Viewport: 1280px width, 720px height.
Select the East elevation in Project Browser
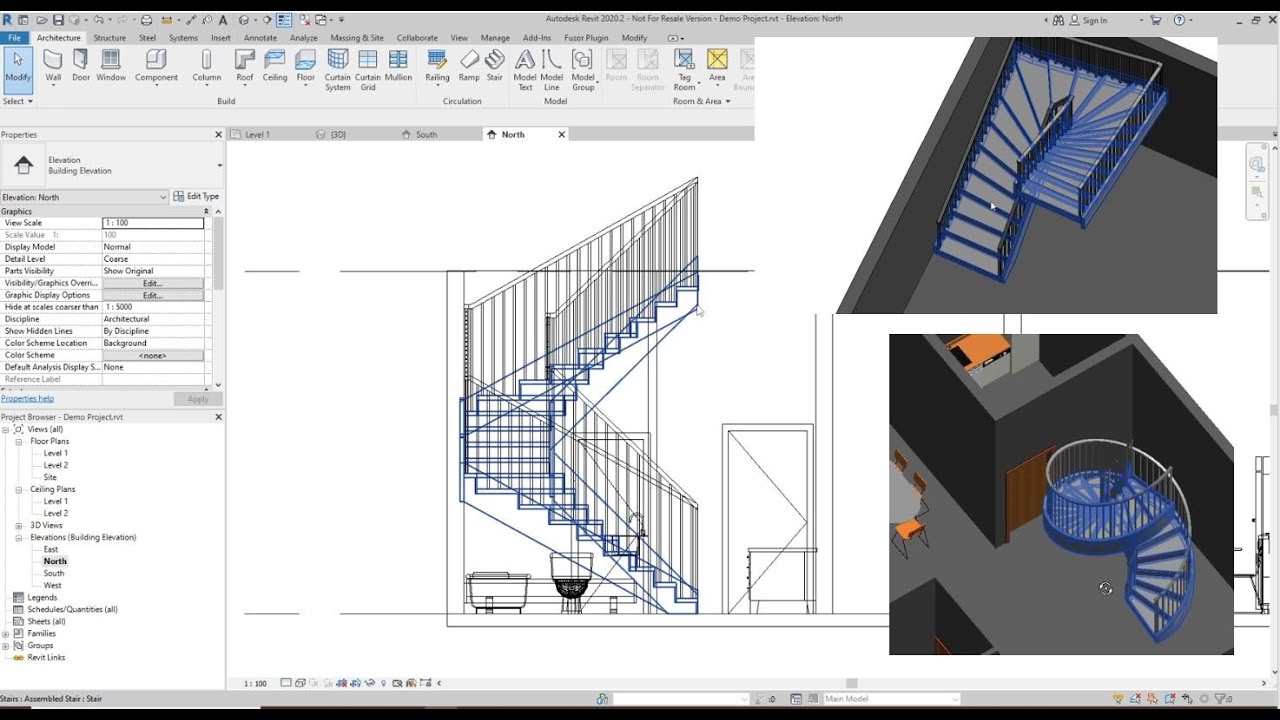point(51,549)
